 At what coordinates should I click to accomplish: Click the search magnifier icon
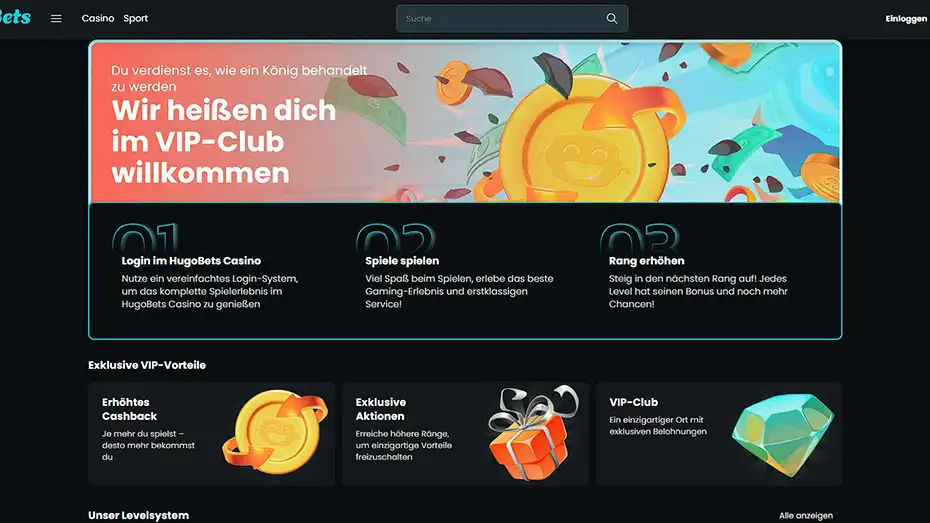611,18
